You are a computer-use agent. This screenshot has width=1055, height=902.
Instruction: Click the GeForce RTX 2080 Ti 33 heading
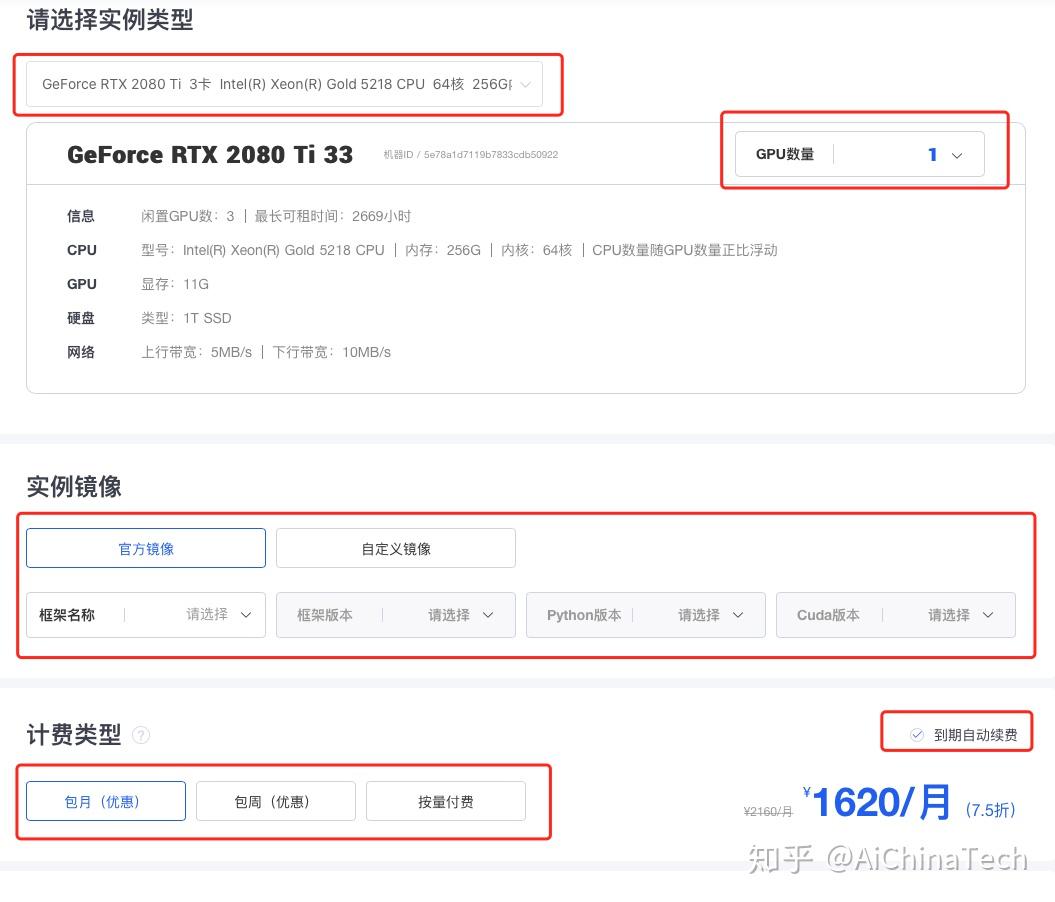[210, 155]
